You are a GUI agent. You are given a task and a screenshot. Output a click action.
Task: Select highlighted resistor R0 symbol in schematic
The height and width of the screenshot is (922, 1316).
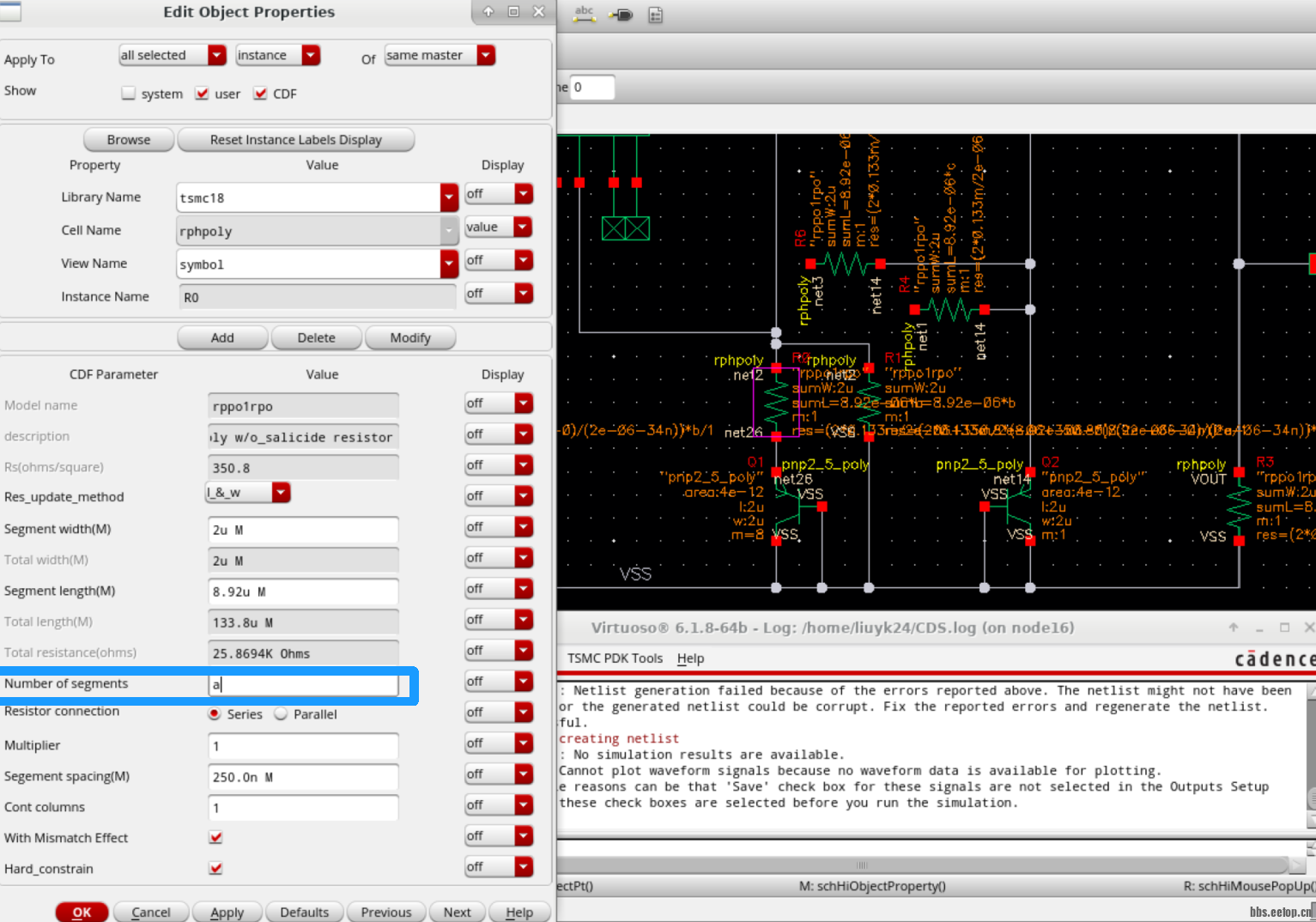[x=776, y=402]
